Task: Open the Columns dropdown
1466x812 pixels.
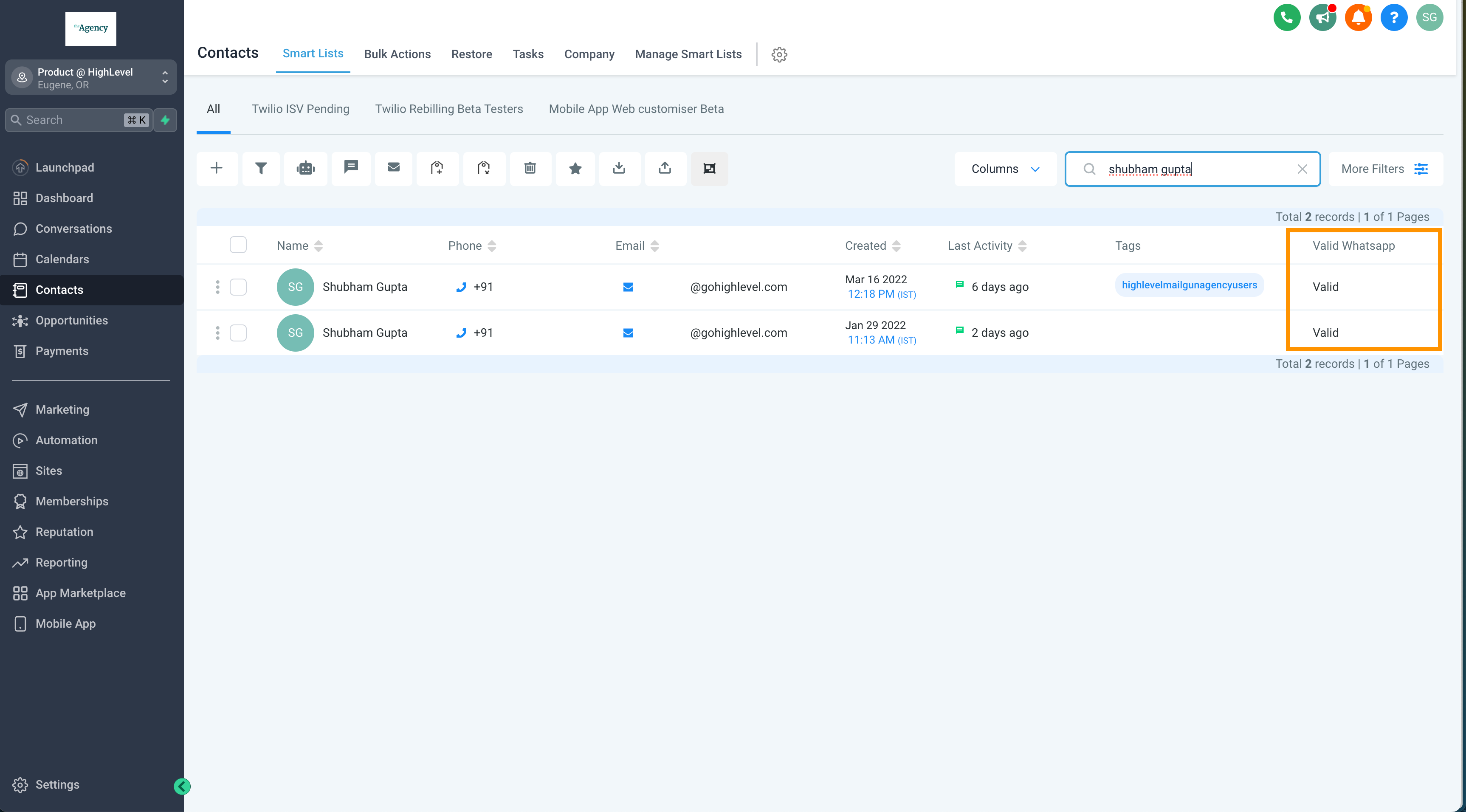Action: [x=1005, y=169]
